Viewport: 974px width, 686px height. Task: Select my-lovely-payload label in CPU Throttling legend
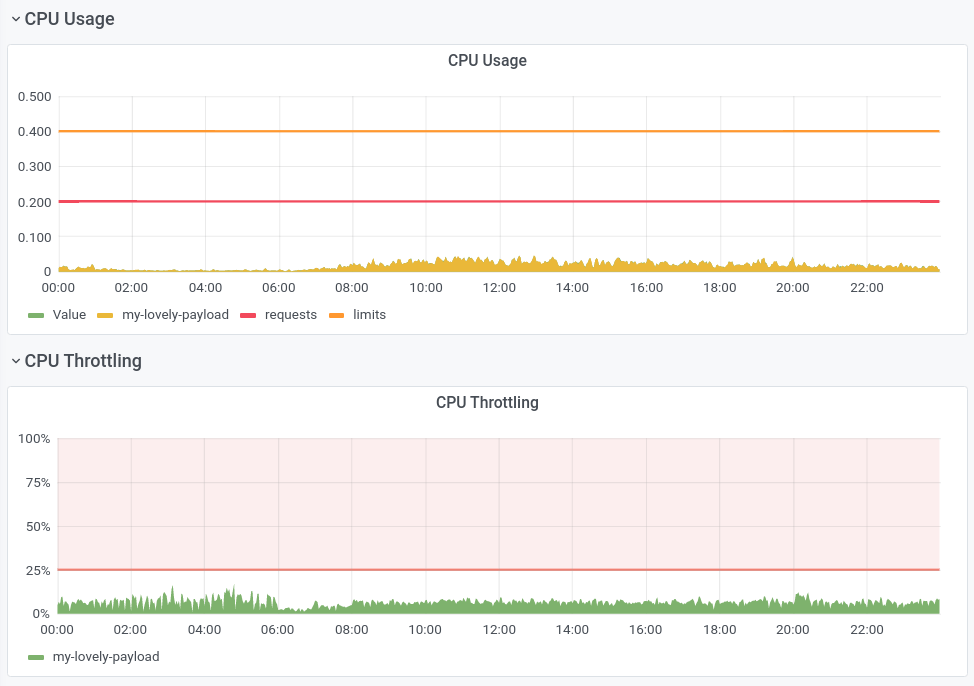[x=106, y=657]
